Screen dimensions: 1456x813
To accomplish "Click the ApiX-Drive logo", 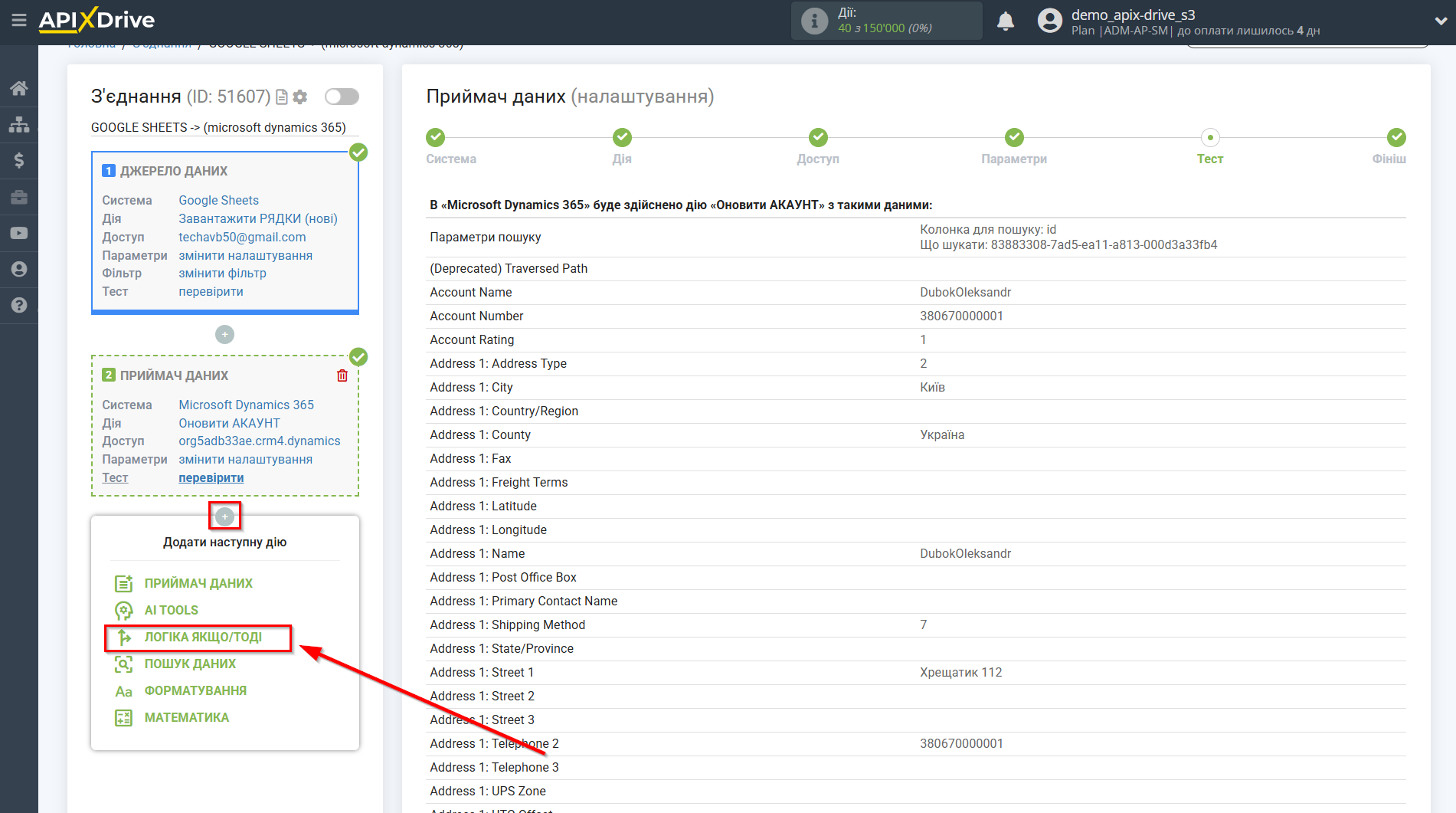I will [x=97, y=20].
